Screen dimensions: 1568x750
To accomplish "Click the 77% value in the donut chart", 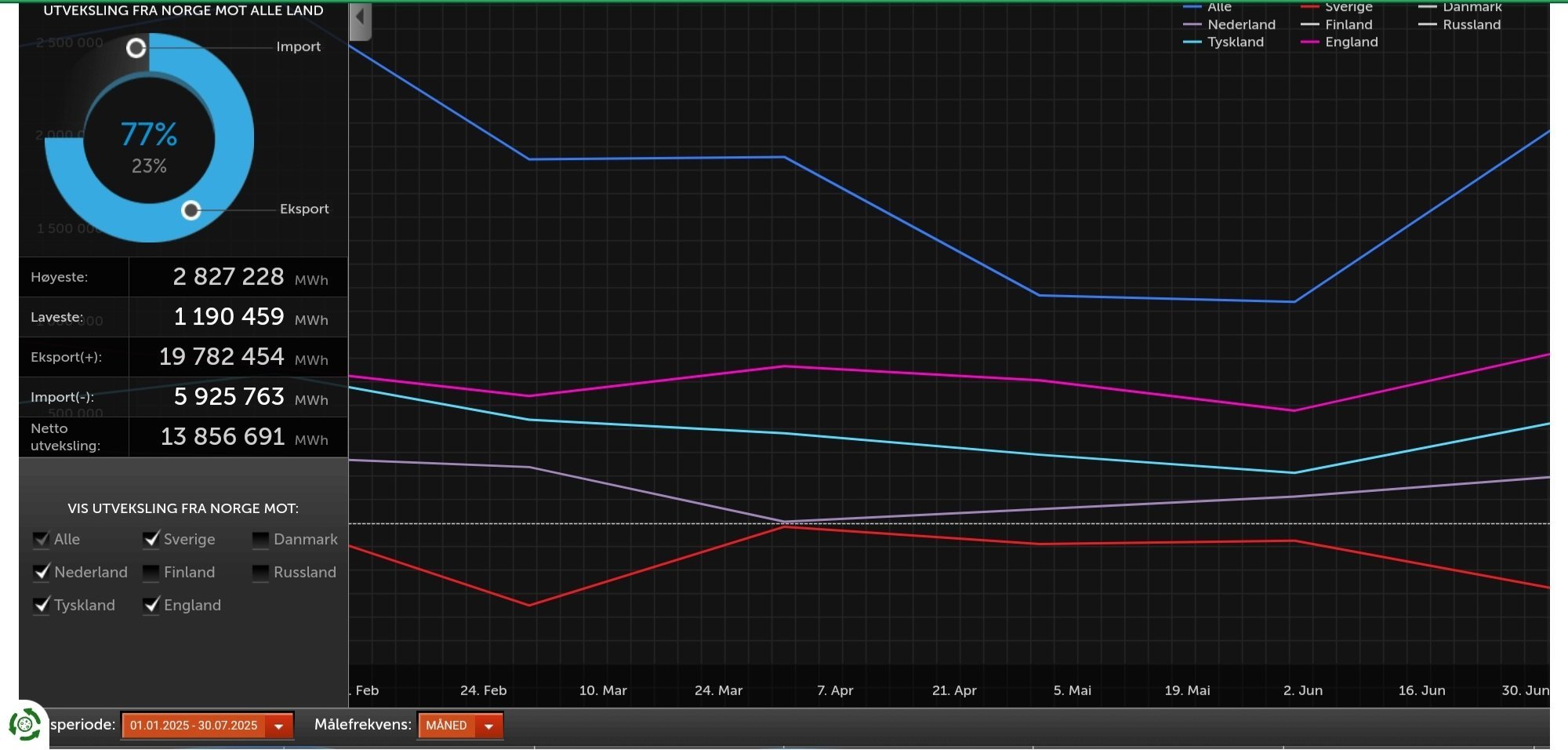I will click(x=149, y=135).
